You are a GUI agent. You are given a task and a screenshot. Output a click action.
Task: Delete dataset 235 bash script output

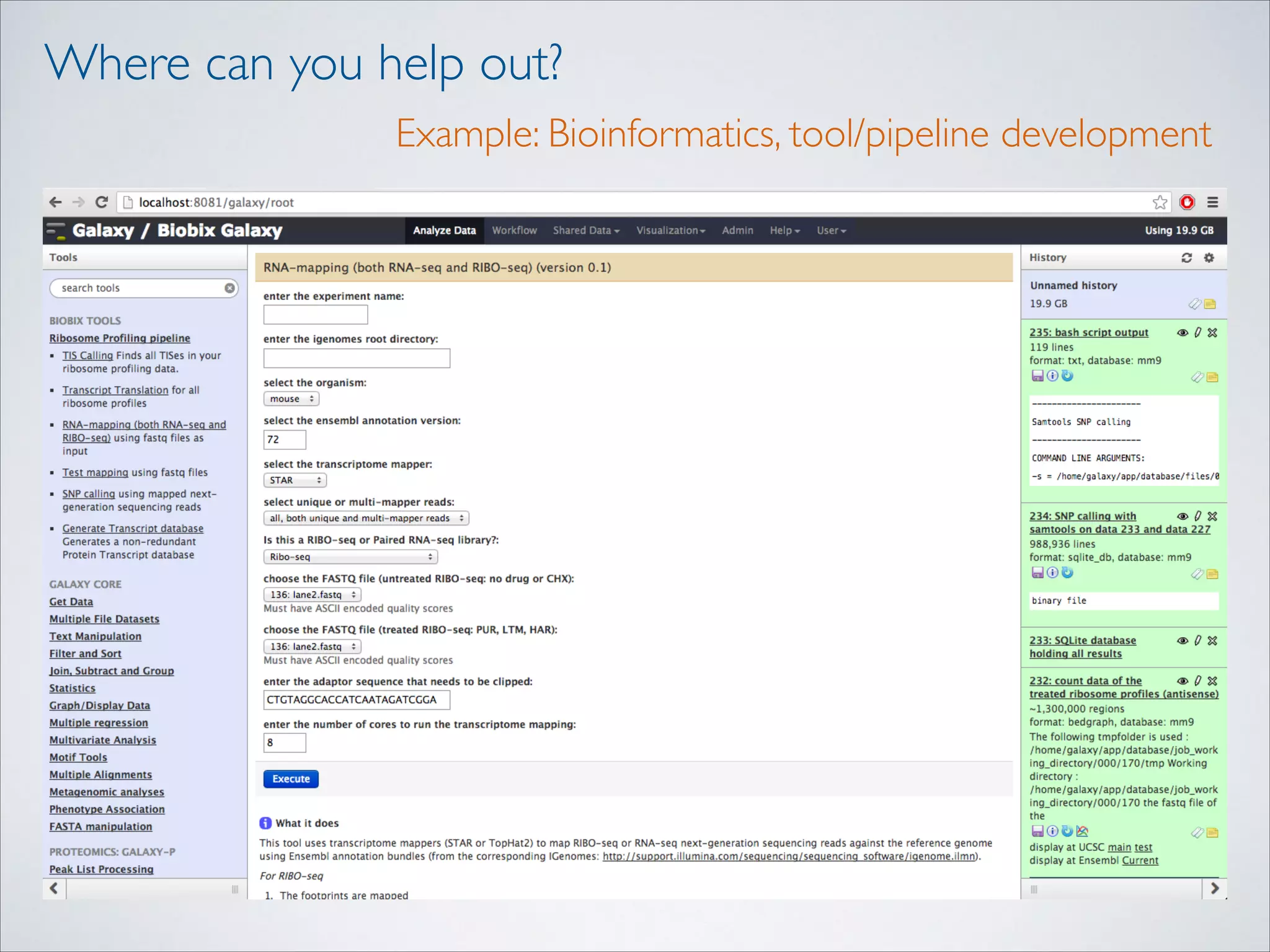click(x=1212, y=333)
